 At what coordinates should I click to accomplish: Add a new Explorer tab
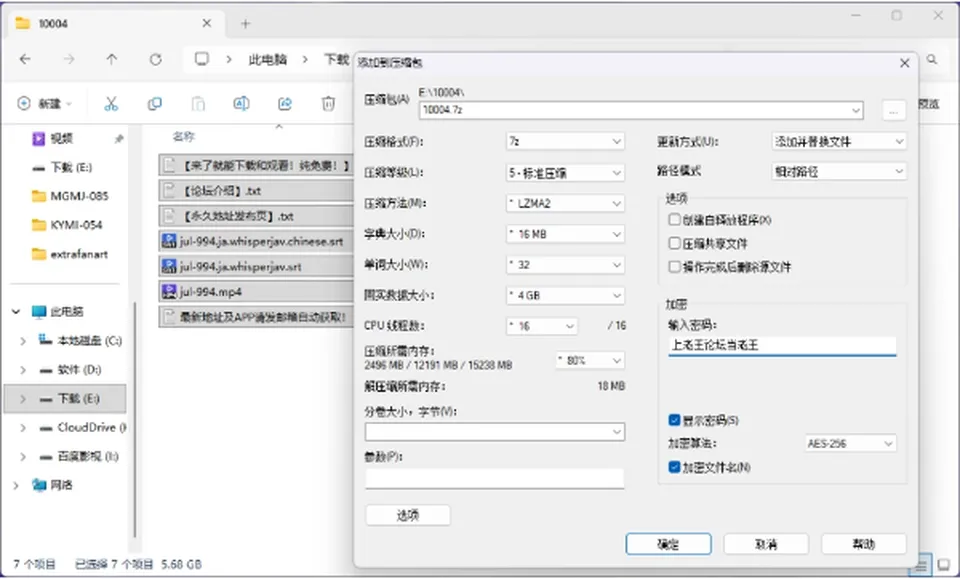point(246,24)
